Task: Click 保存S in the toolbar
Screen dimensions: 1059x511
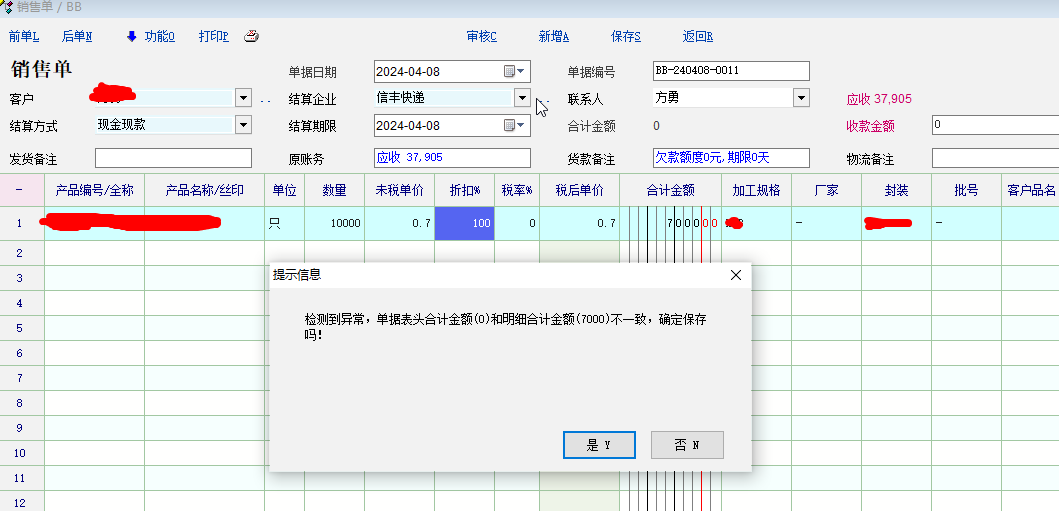Action: pos(626,36)
